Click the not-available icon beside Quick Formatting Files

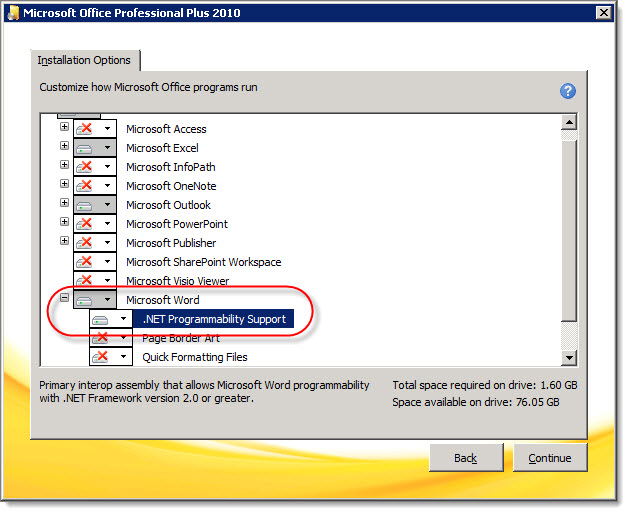point(100,357)
